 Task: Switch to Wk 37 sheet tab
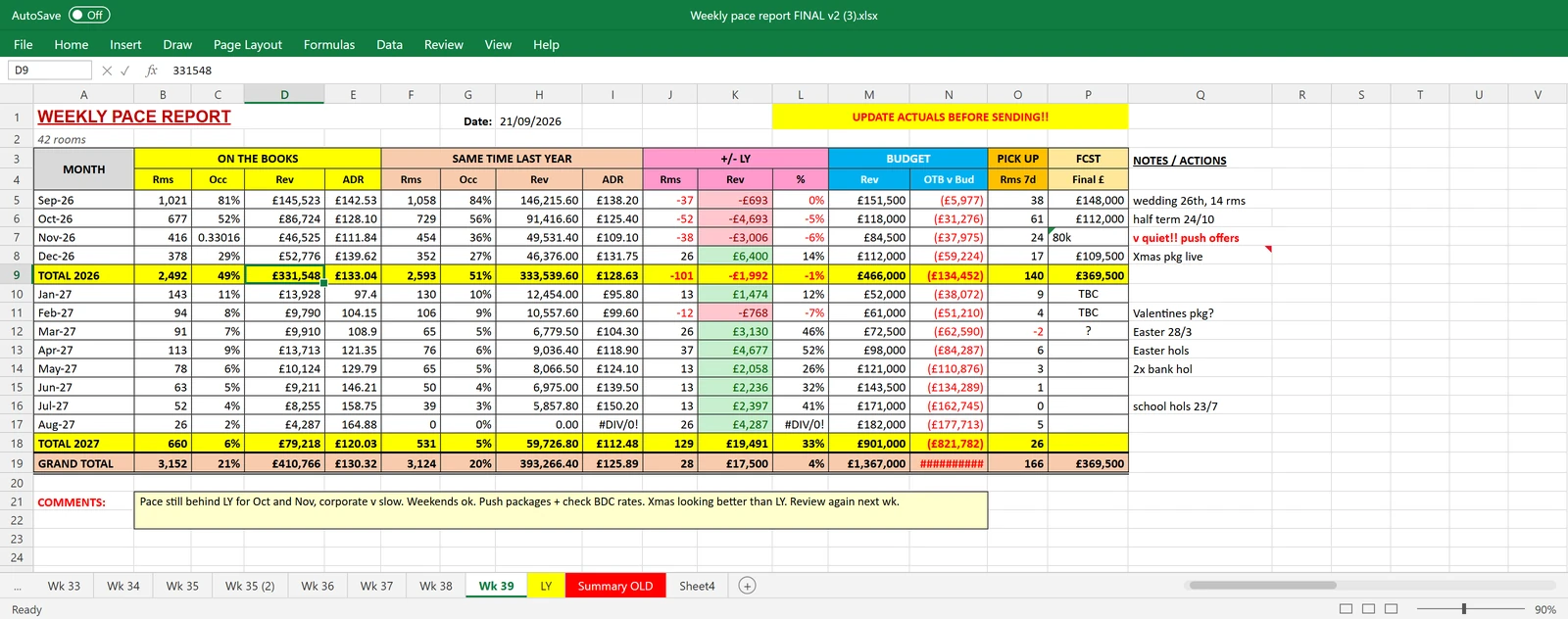click(376, 586)
